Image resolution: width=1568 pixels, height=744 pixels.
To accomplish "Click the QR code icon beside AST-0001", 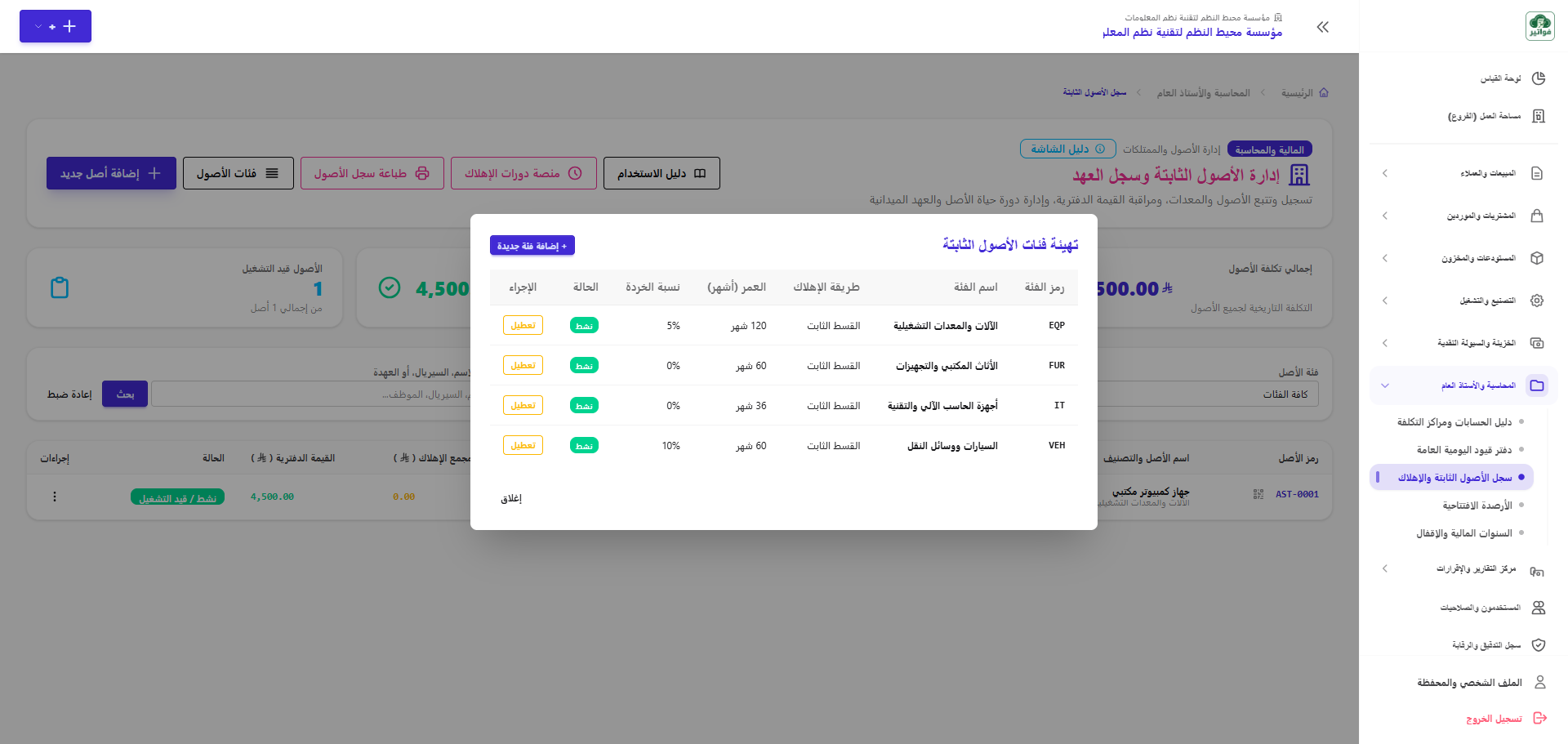I will coord(1258,494).
